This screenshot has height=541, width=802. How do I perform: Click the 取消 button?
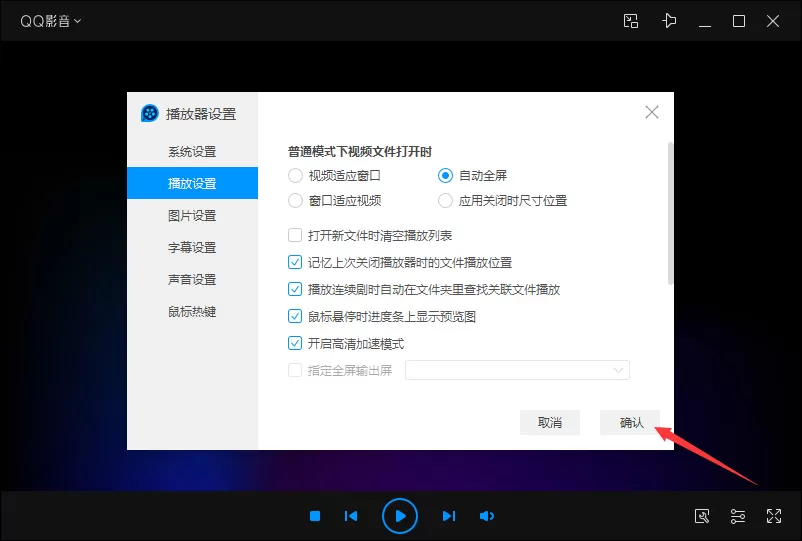(550, 422)
